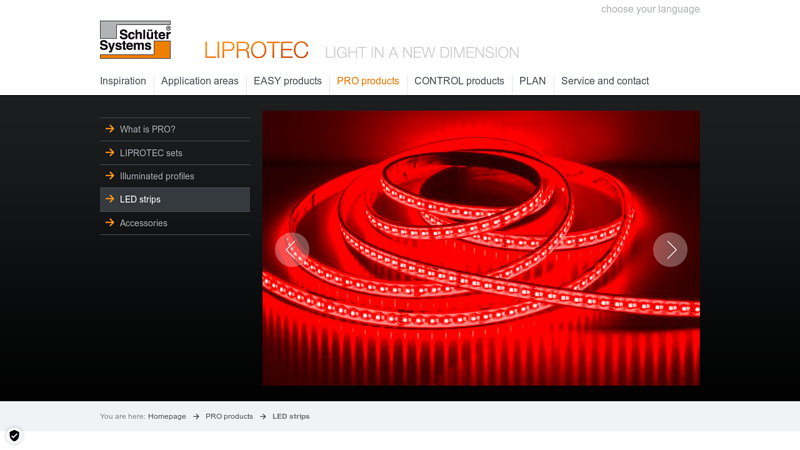Open the What is PRO? sidebar link
This screenshot has height=450, width=800.
[175, 129]
